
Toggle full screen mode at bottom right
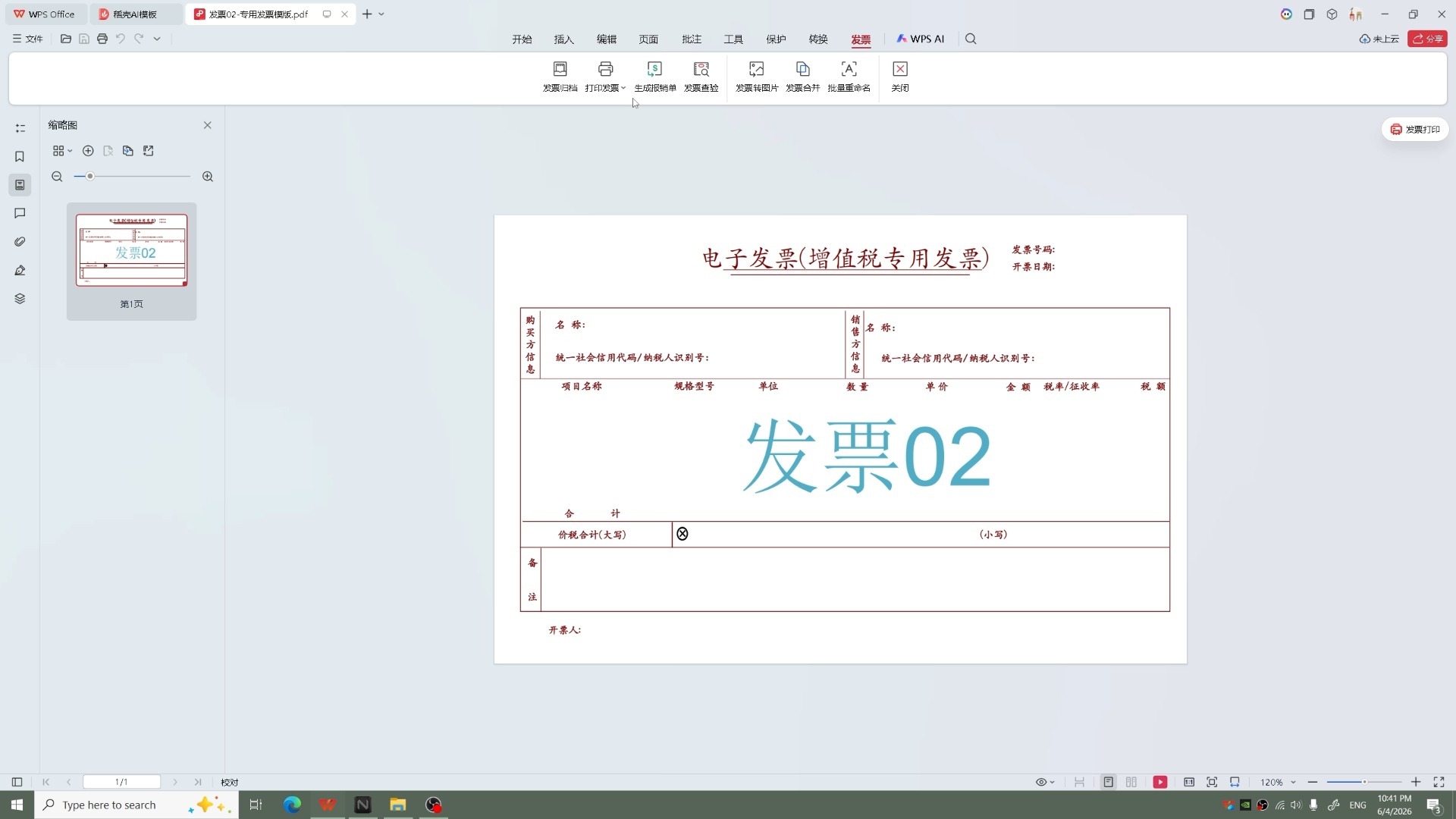tap(1439, 782)
